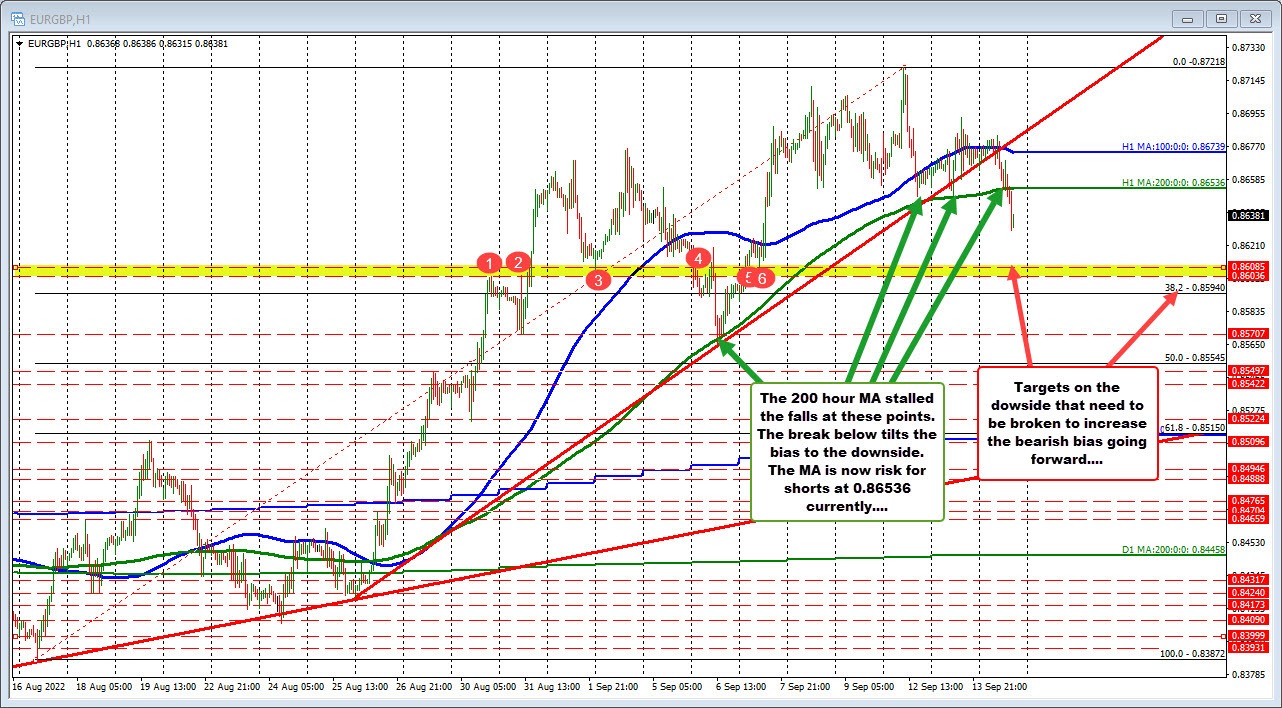
Task: Restore the EURGBP,H1 chart window
Action: pyautogui.click(x=1220, y=18)
